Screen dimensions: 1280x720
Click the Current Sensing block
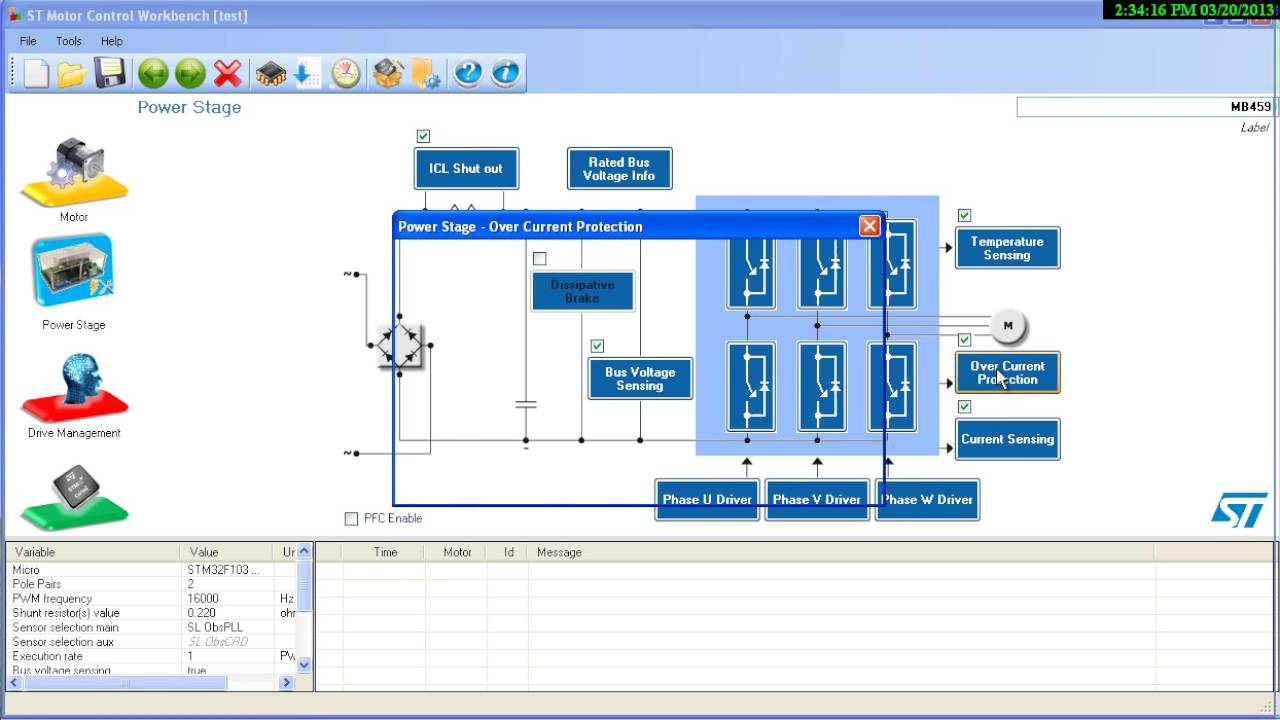(1007, 439)
